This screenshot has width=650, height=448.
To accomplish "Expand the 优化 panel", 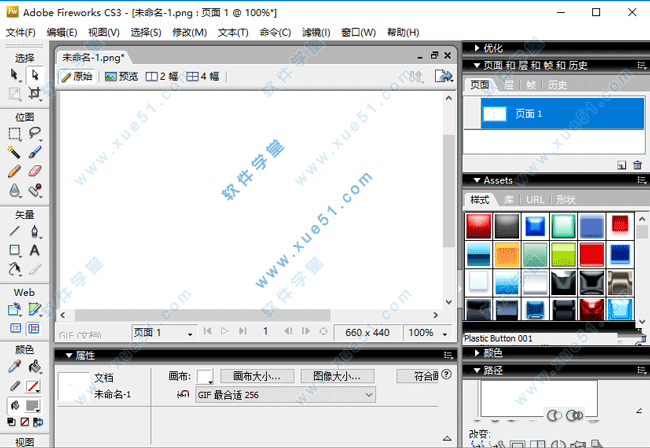I will click(477, 48).
